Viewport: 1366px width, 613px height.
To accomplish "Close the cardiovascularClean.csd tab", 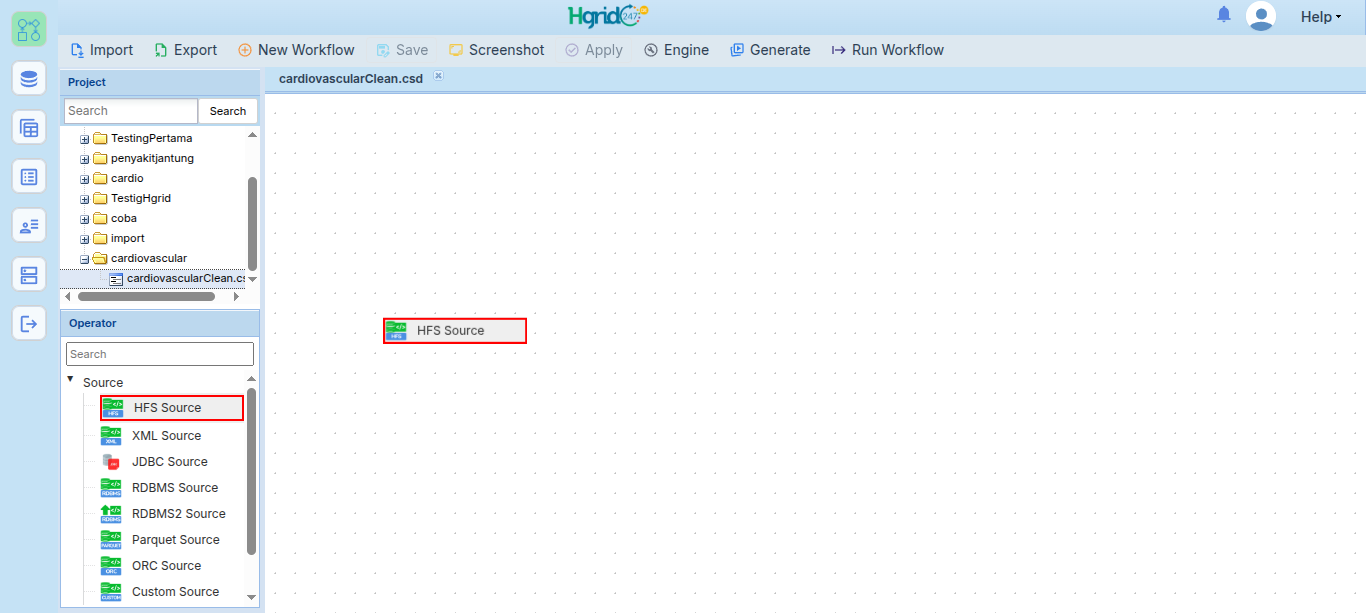I will coord(438,76).
